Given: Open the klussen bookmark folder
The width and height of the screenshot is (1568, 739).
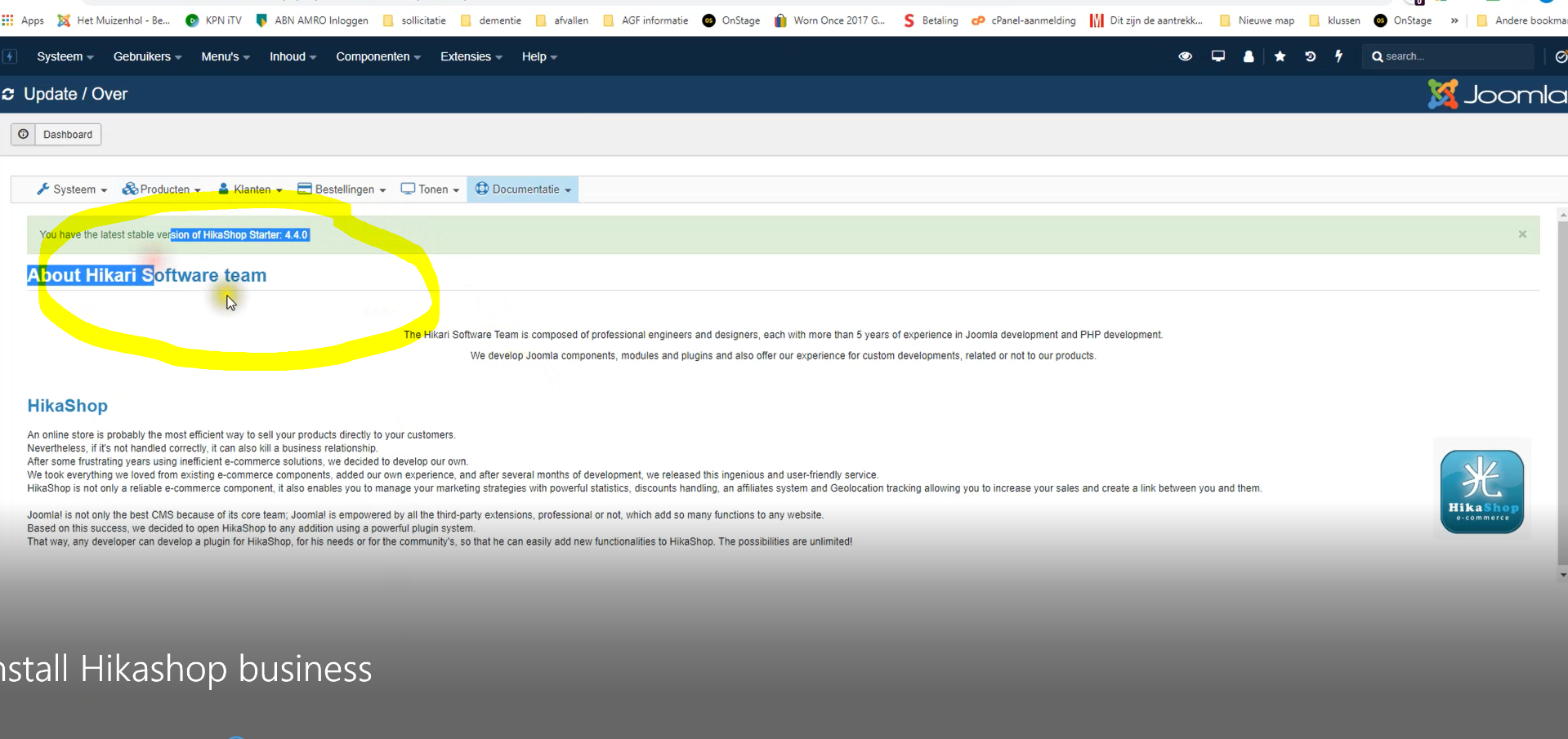Looking at the screenshot, I should click(1335, 20).
